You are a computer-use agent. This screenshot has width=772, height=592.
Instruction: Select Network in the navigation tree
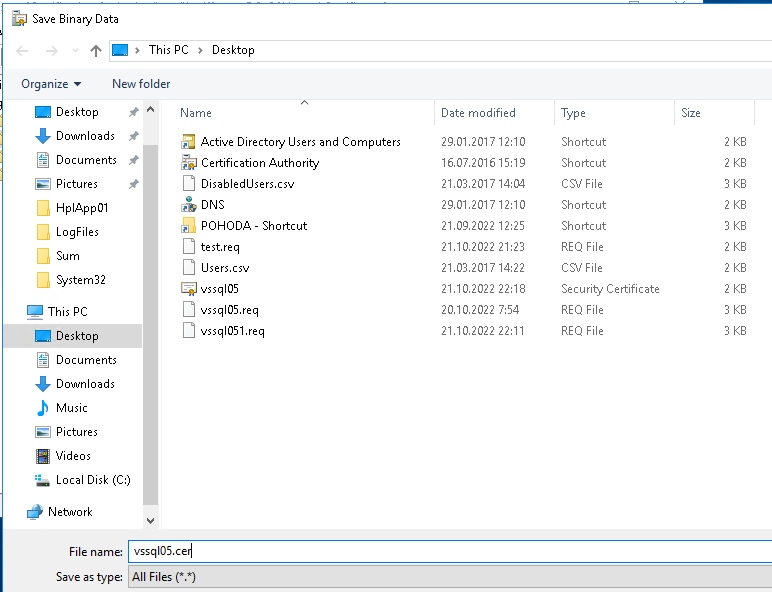click(70, 512)
